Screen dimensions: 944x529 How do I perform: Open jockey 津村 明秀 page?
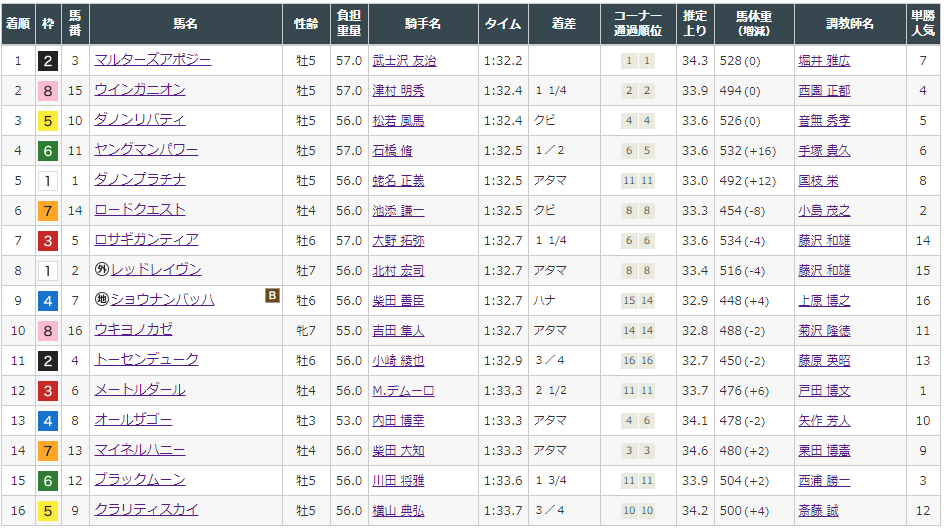click(x=399, y=91)
